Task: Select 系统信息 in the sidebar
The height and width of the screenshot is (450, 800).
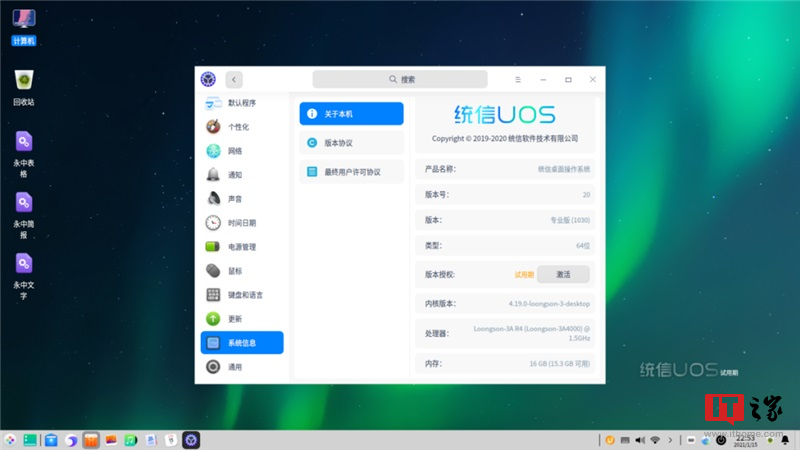Action: (x=242, y=343)
